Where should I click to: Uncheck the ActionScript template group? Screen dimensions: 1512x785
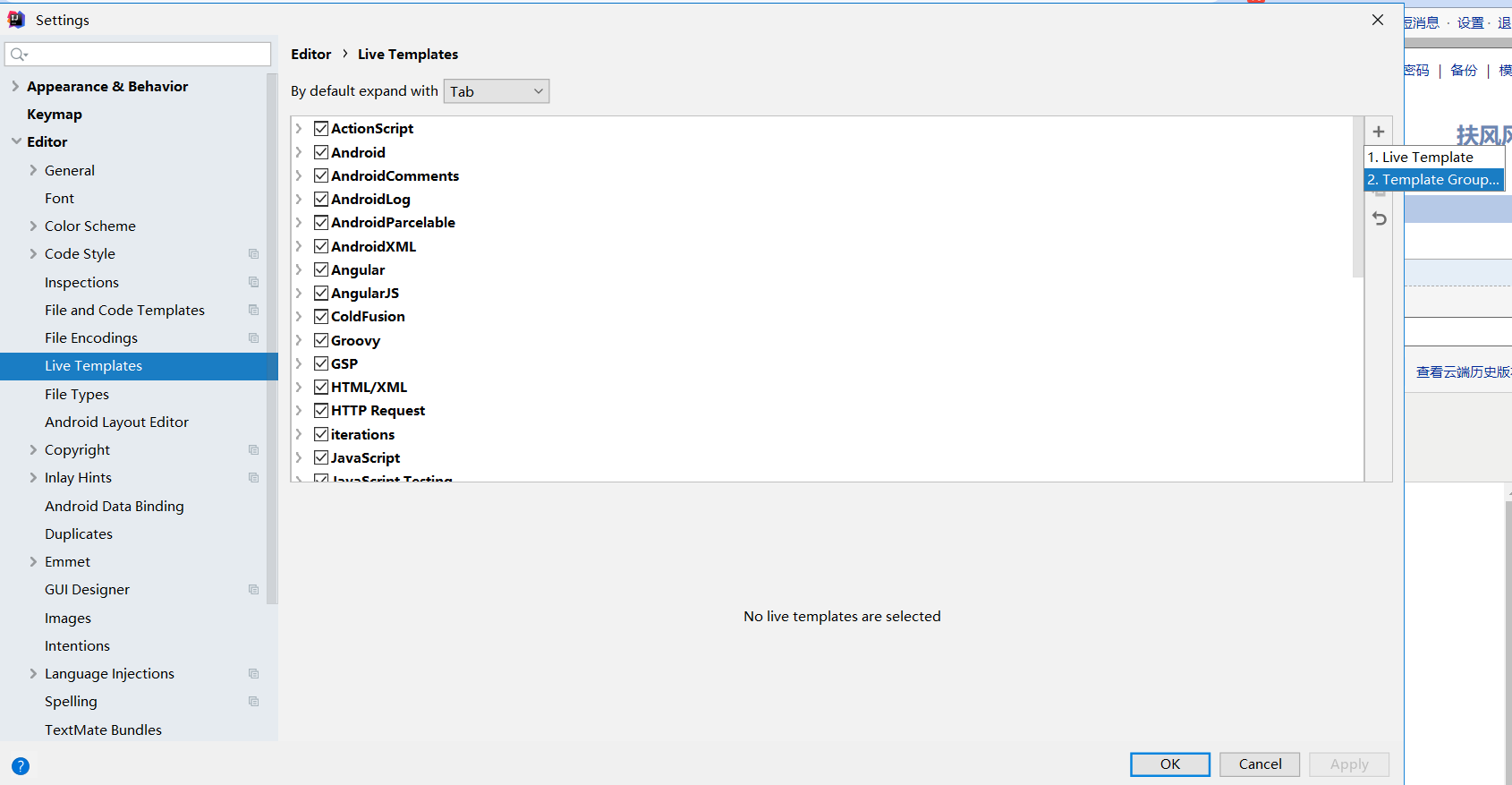tap(321, 128)
